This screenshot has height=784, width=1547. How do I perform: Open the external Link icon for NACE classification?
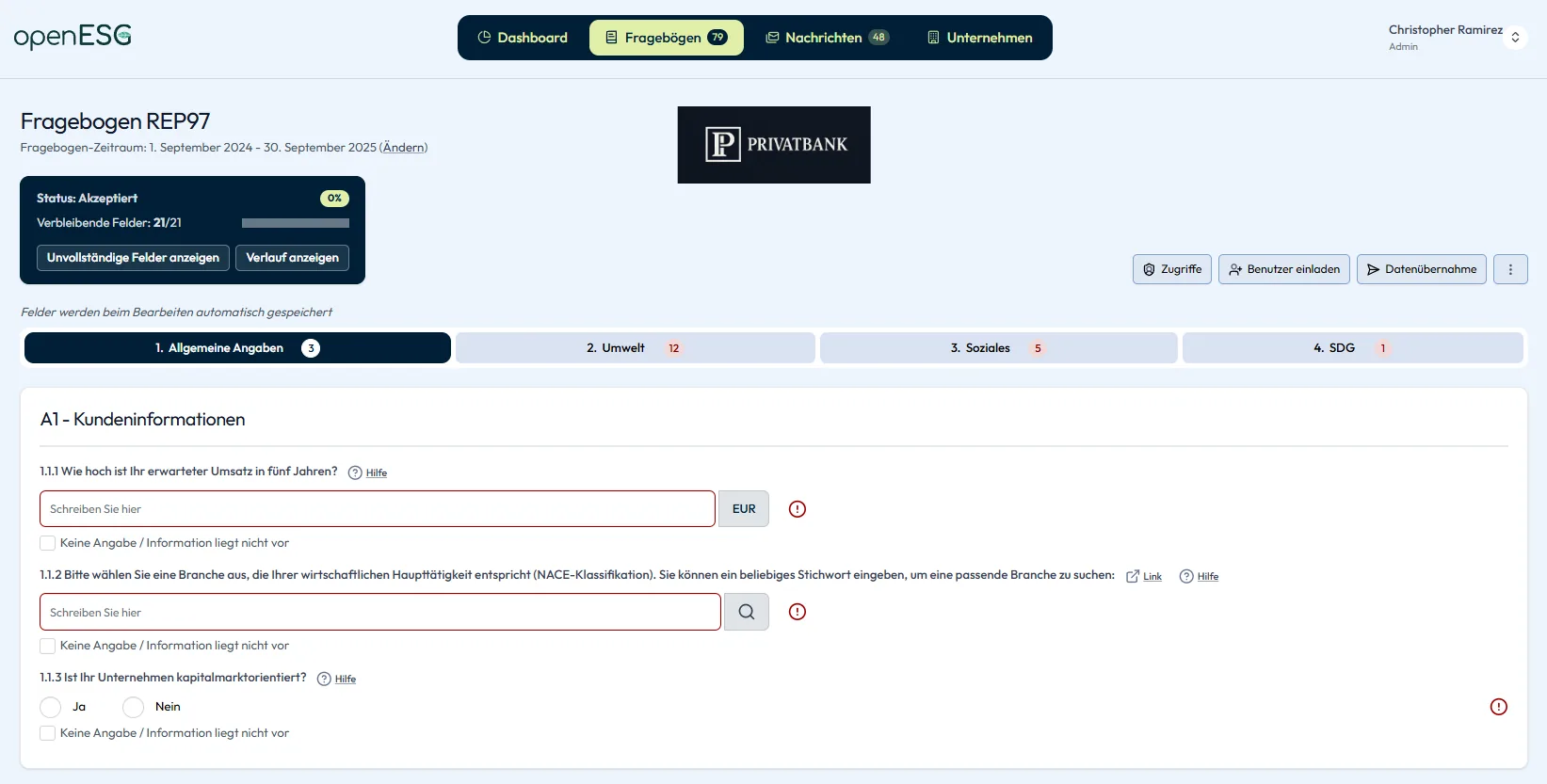point(1133,576)
